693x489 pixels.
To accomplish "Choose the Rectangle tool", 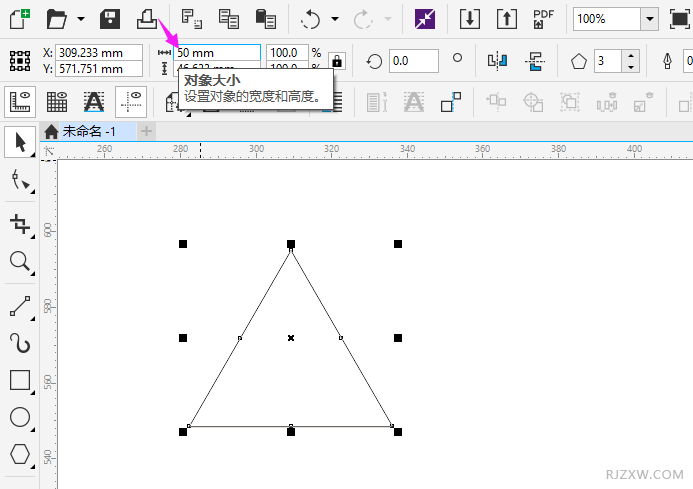I will (x=20, y=380).
